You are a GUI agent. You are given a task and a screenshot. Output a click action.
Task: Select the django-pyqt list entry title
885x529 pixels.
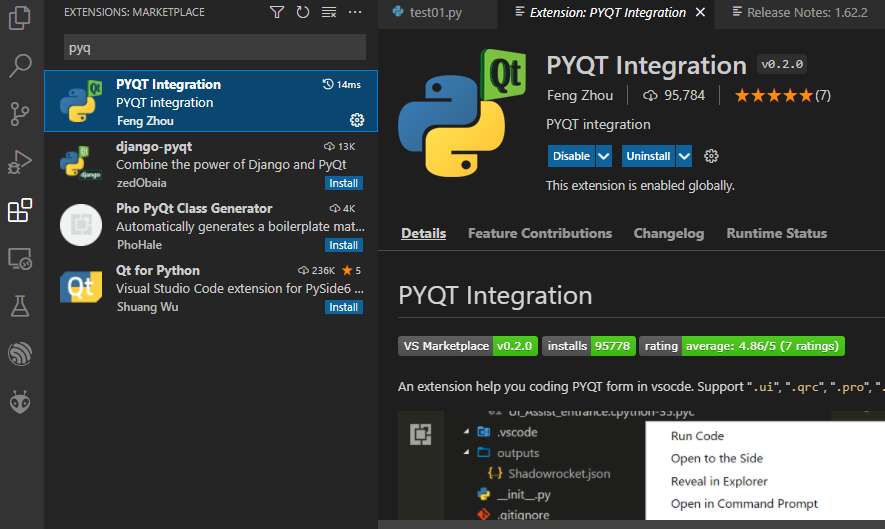pyautogui.click(x=154, y=147)
